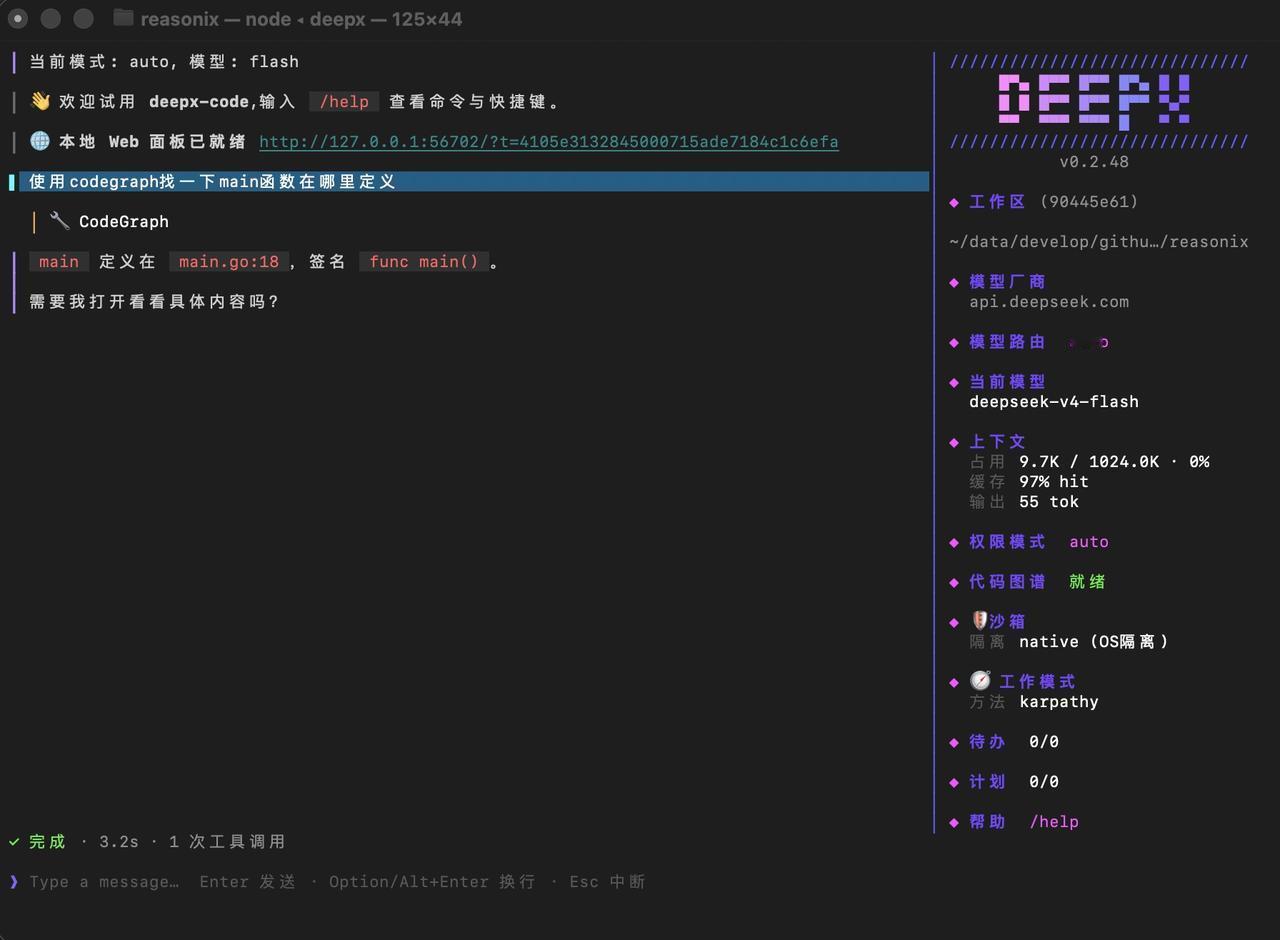Click the /help command in welcome message
Screen dimensions: 1280x940
point(344,102)
